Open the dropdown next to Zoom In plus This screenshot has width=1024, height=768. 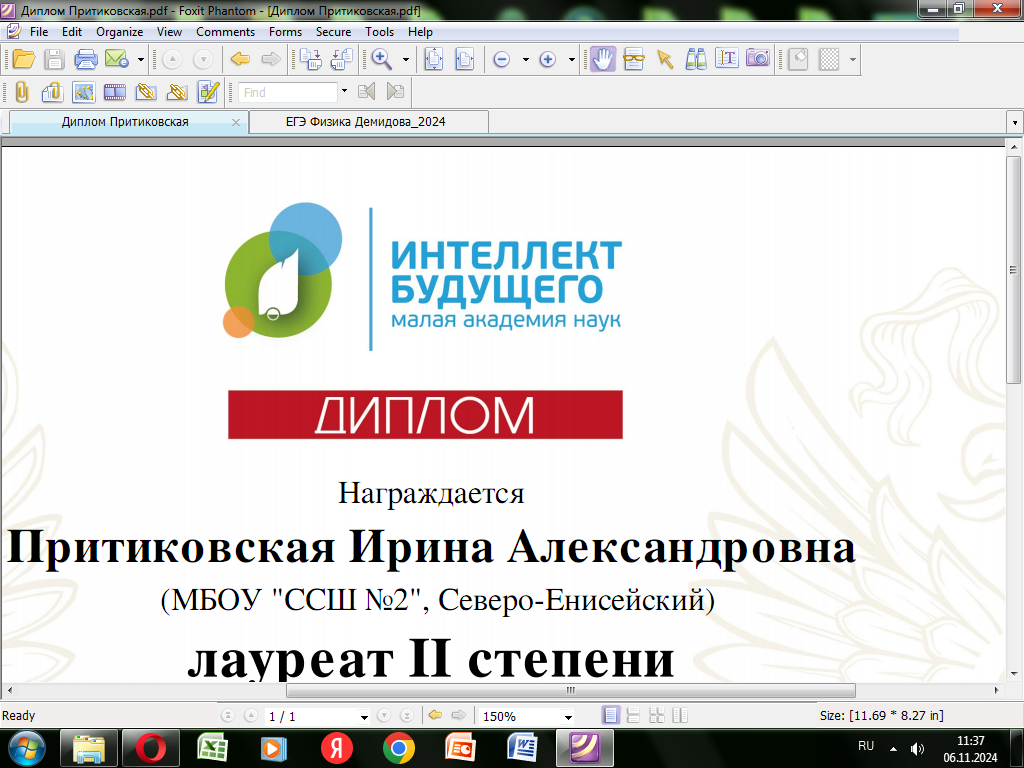(x=571, y=59)
